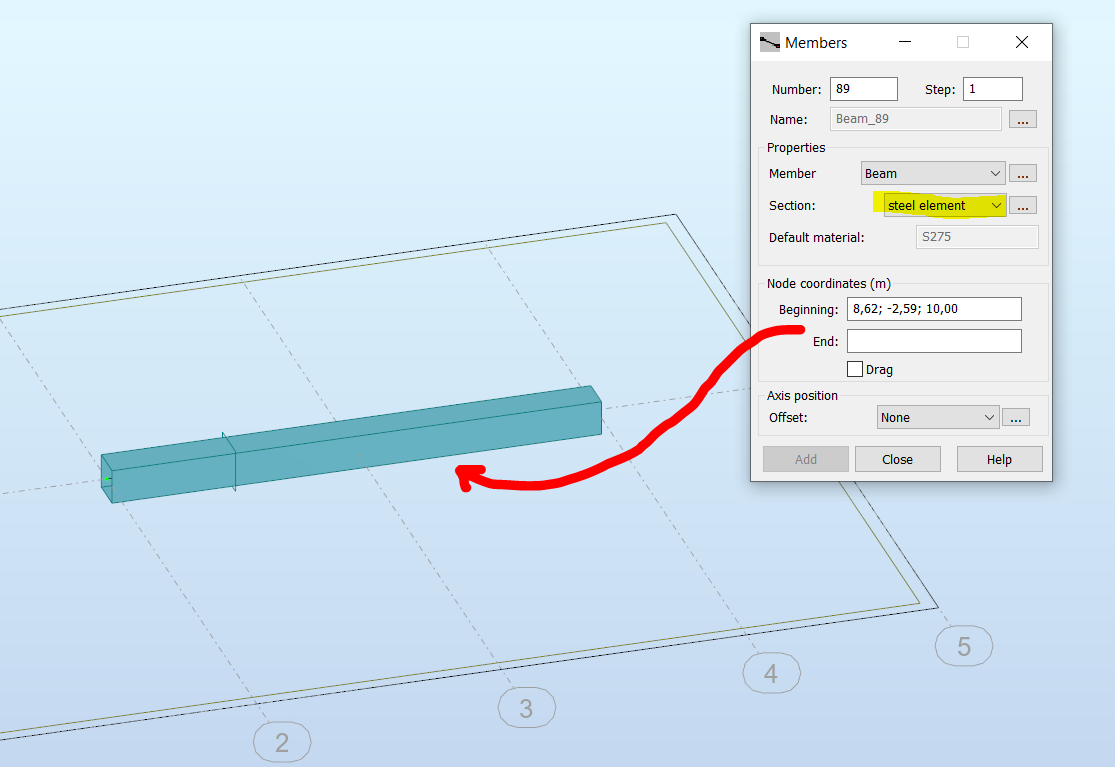Open offset definition via ellipsis beside Offset

(x=1016, y=416)
